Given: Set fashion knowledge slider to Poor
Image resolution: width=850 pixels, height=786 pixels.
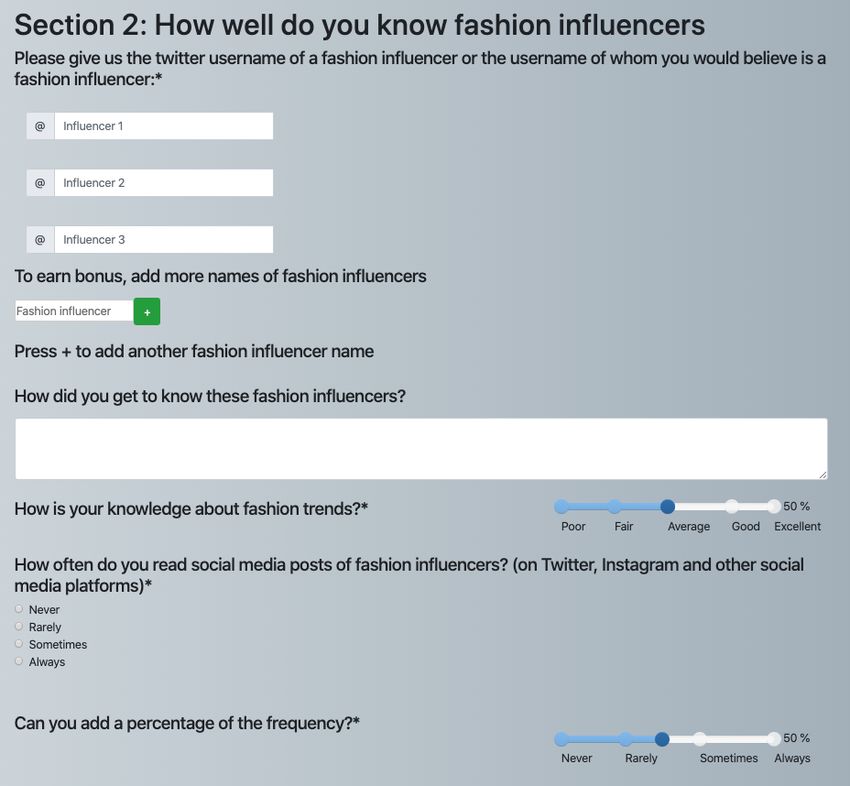Looking at the screenshot, I should point(562,506).
